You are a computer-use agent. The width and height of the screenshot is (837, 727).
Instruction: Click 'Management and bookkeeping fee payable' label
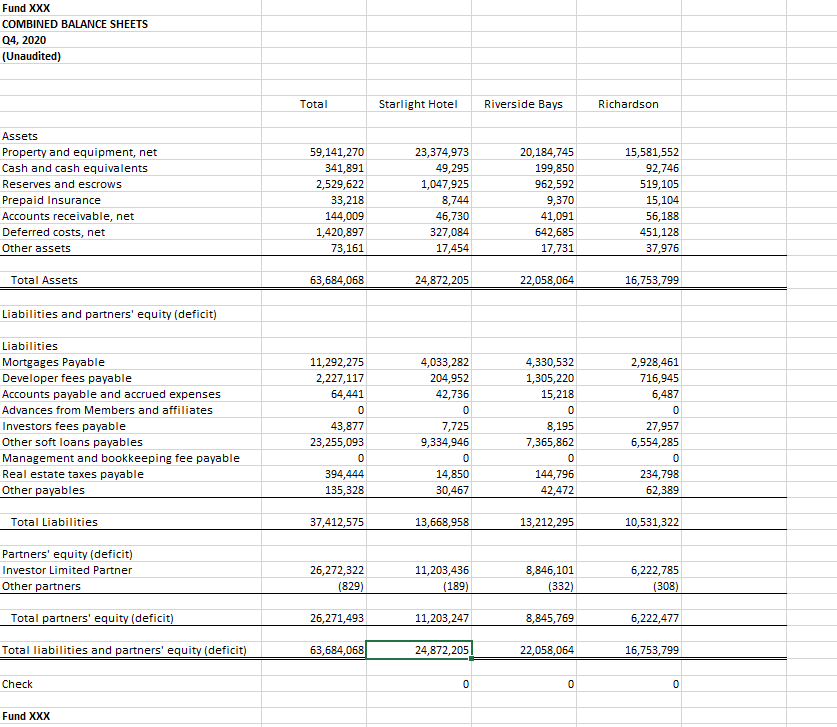point(121,459)
